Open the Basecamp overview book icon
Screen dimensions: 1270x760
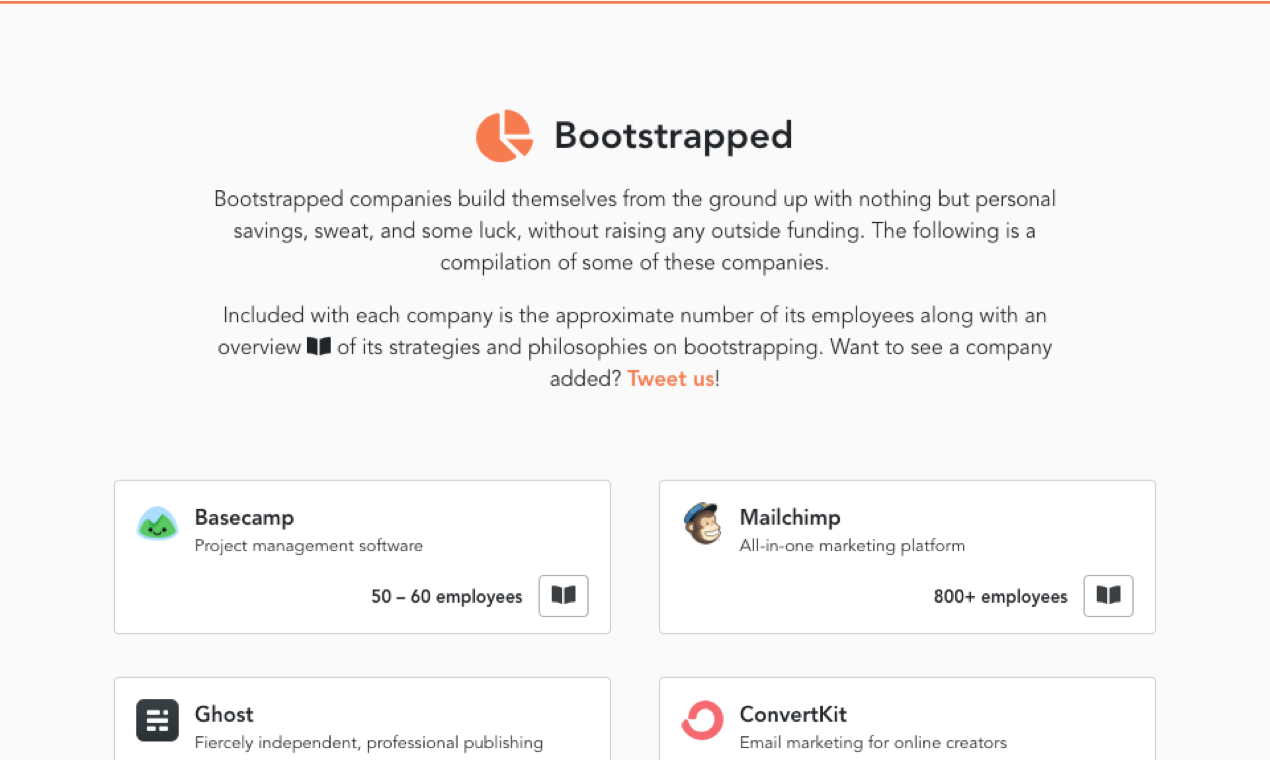(x=563, y=595)
